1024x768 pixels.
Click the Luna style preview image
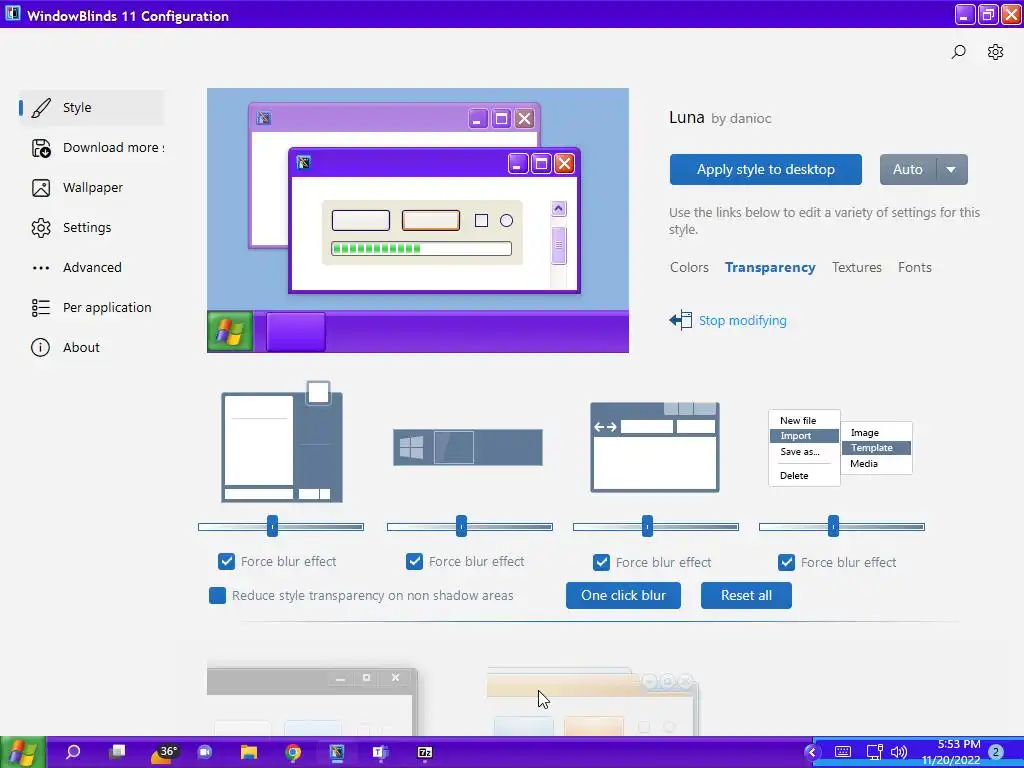click(418, 221)
